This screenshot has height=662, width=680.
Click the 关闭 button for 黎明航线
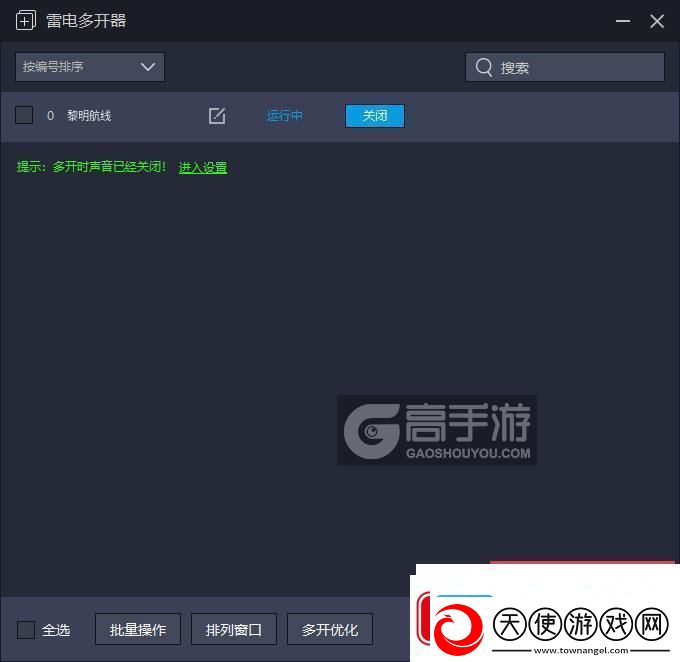[x=375, y=116]
